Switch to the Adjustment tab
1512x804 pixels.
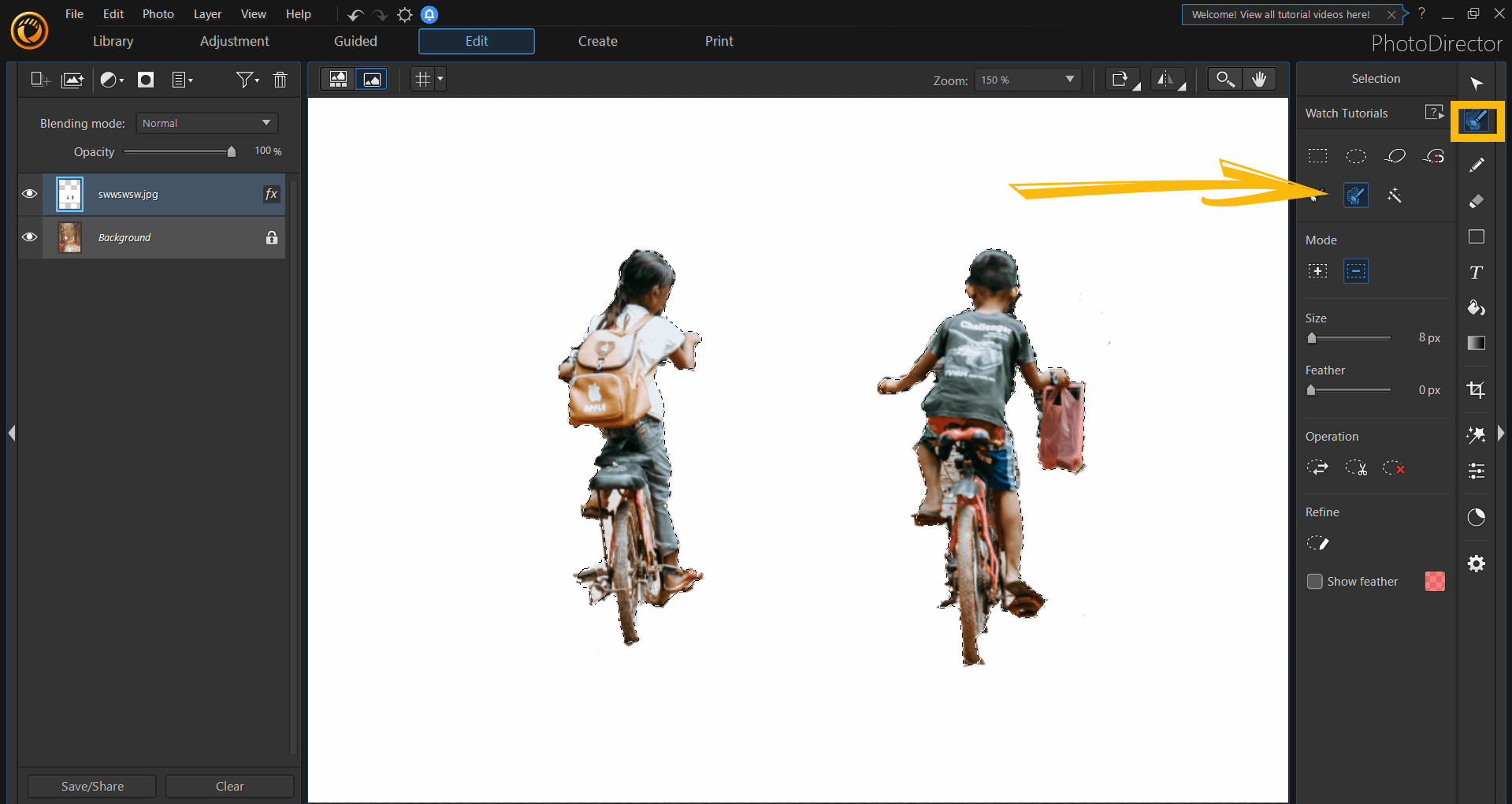tap(234, 41)
